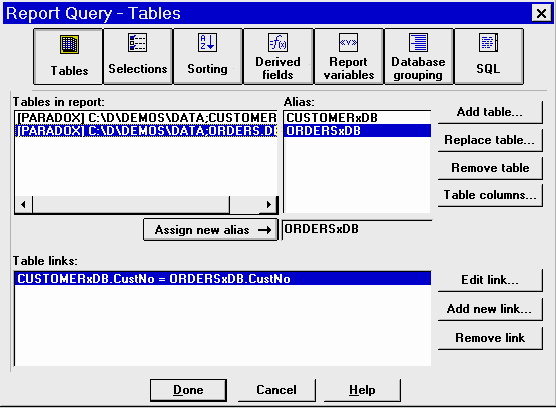The image size is (556, 408).
Task: Click the alias input field containing ORDERSxDB
Action: tap(357, 229)
